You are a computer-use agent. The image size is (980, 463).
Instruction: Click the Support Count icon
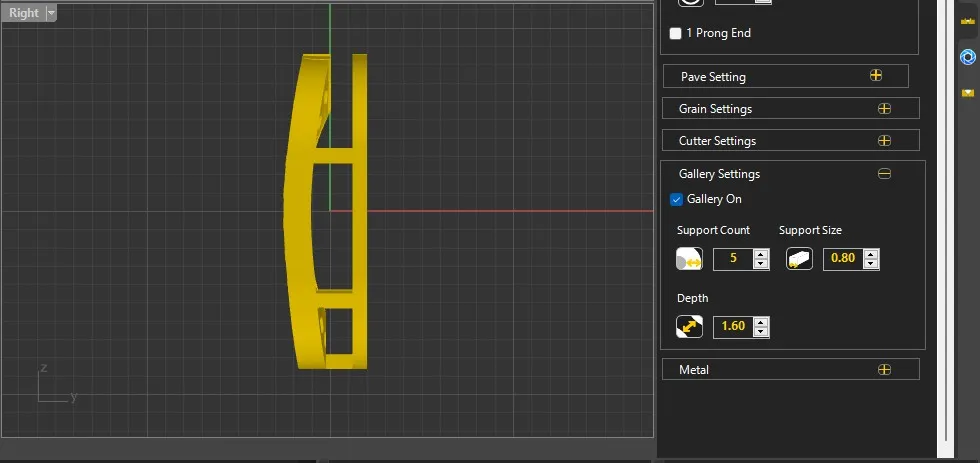pyautogui.click(x=690, y=259)
